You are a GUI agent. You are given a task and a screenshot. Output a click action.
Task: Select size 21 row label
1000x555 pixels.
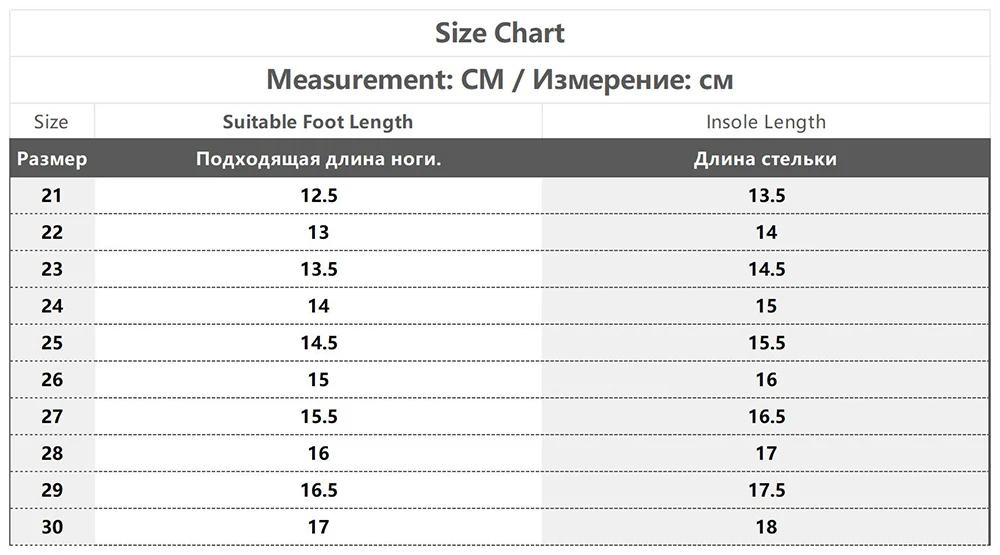(52, 195)
